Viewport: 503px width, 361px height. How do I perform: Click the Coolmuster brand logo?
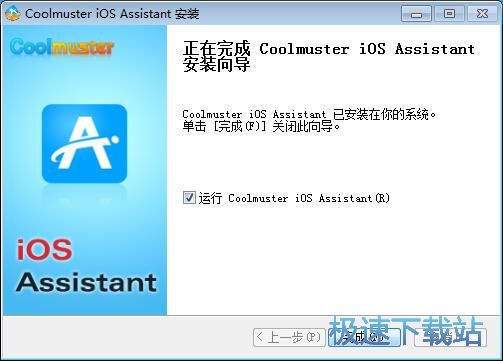pyautogui.click(x=62, y=47)
